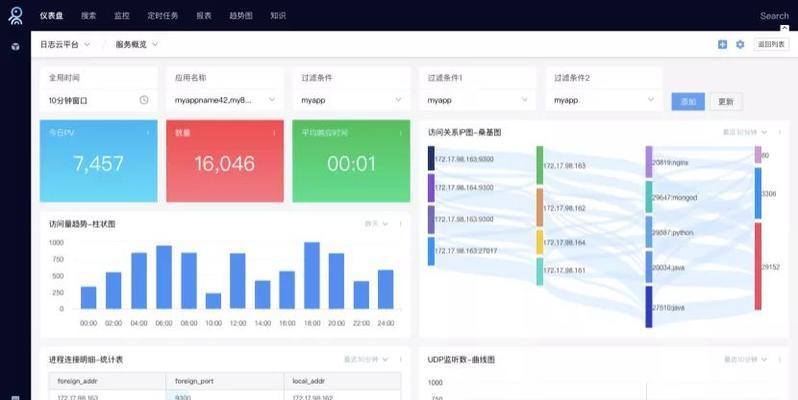Viewport: 798px width, 400px height.
Task: Click Sankey node 20819:nginx
Action: (x=649, y=162)
